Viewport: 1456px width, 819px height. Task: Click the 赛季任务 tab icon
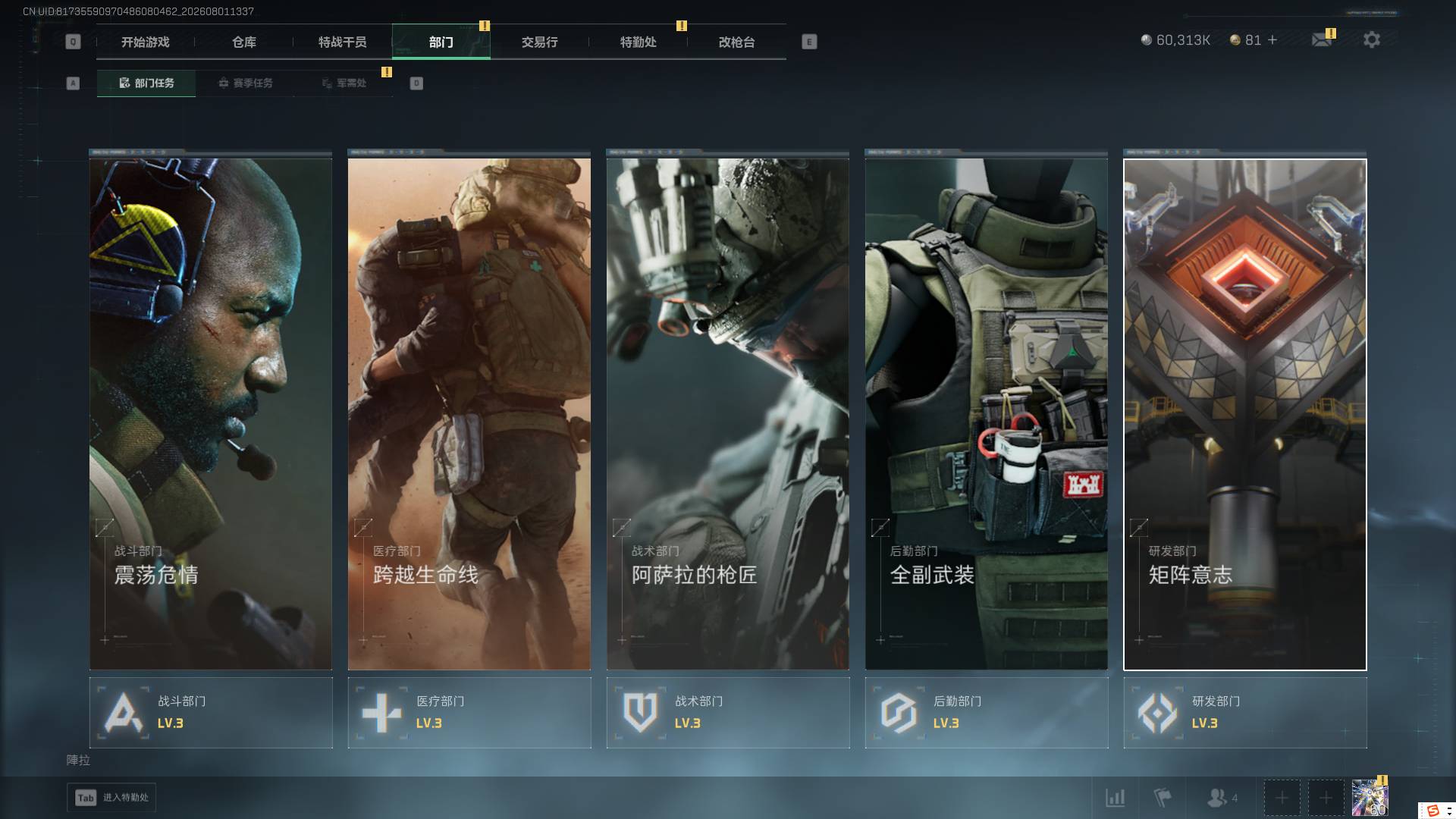(224, 83)
